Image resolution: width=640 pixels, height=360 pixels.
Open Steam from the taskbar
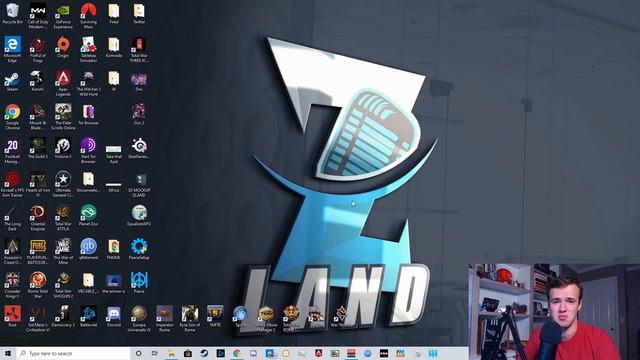tap(204, 353)
